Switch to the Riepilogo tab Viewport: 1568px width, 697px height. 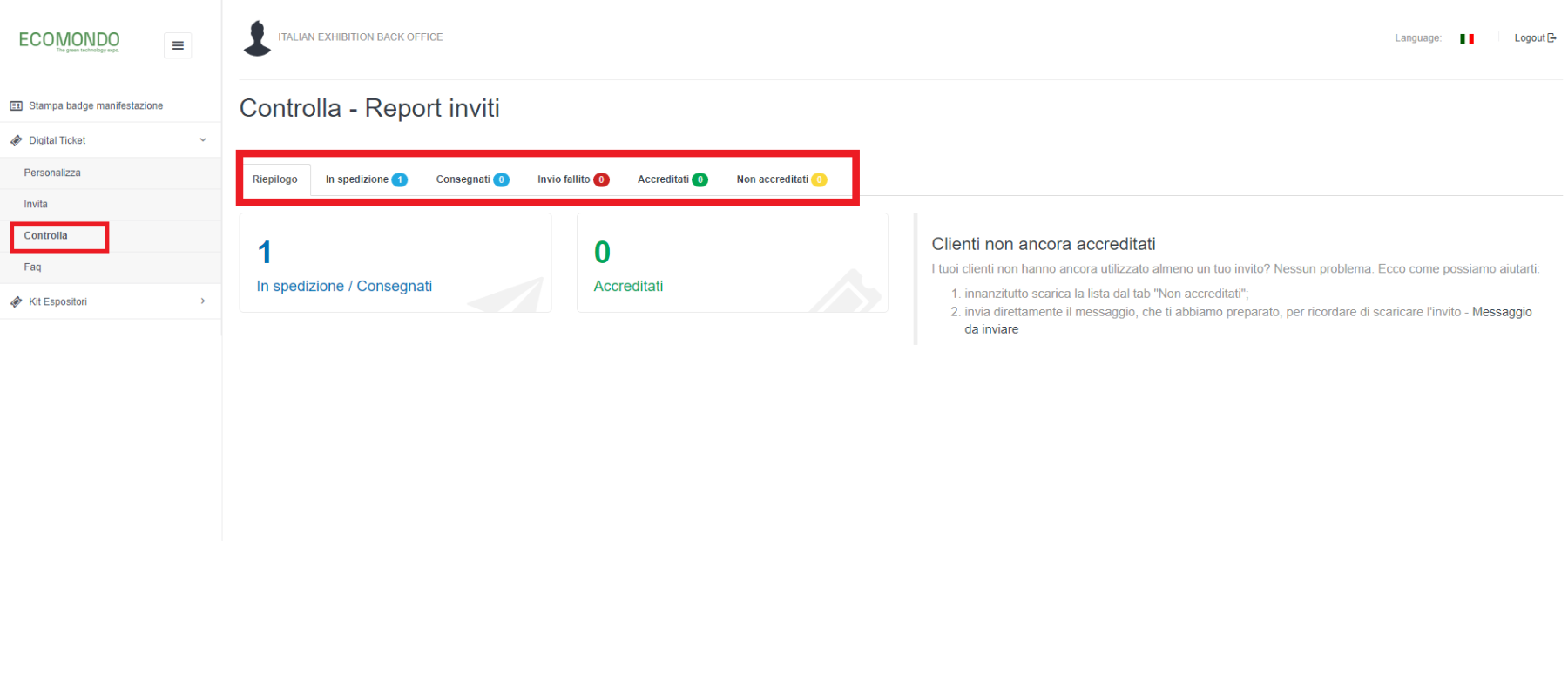(x=275, y=179)
